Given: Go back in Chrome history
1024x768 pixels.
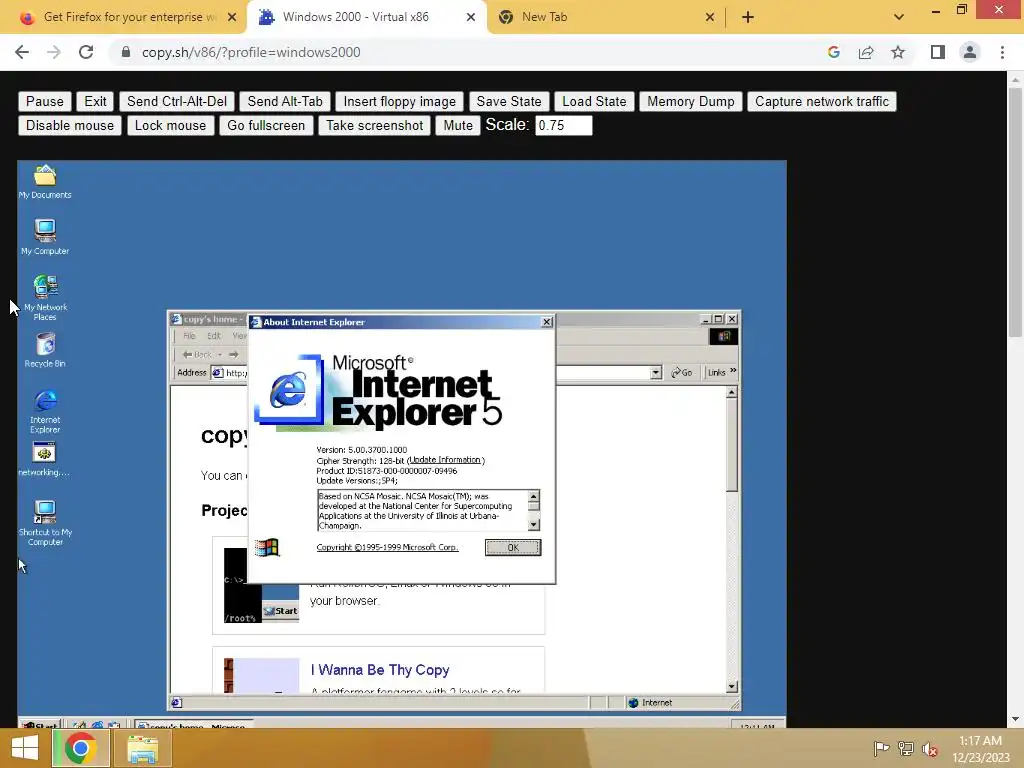Looking at the screenshot, I should pyautogui.click(x=22, y=52).
